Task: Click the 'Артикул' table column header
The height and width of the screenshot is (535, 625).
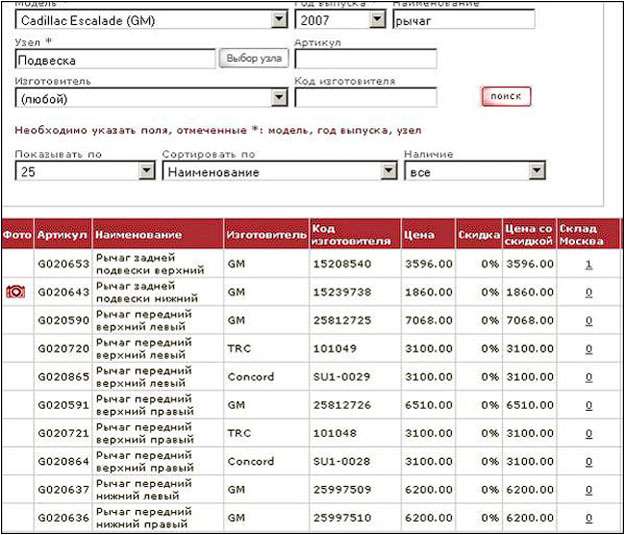Action: 63,235
